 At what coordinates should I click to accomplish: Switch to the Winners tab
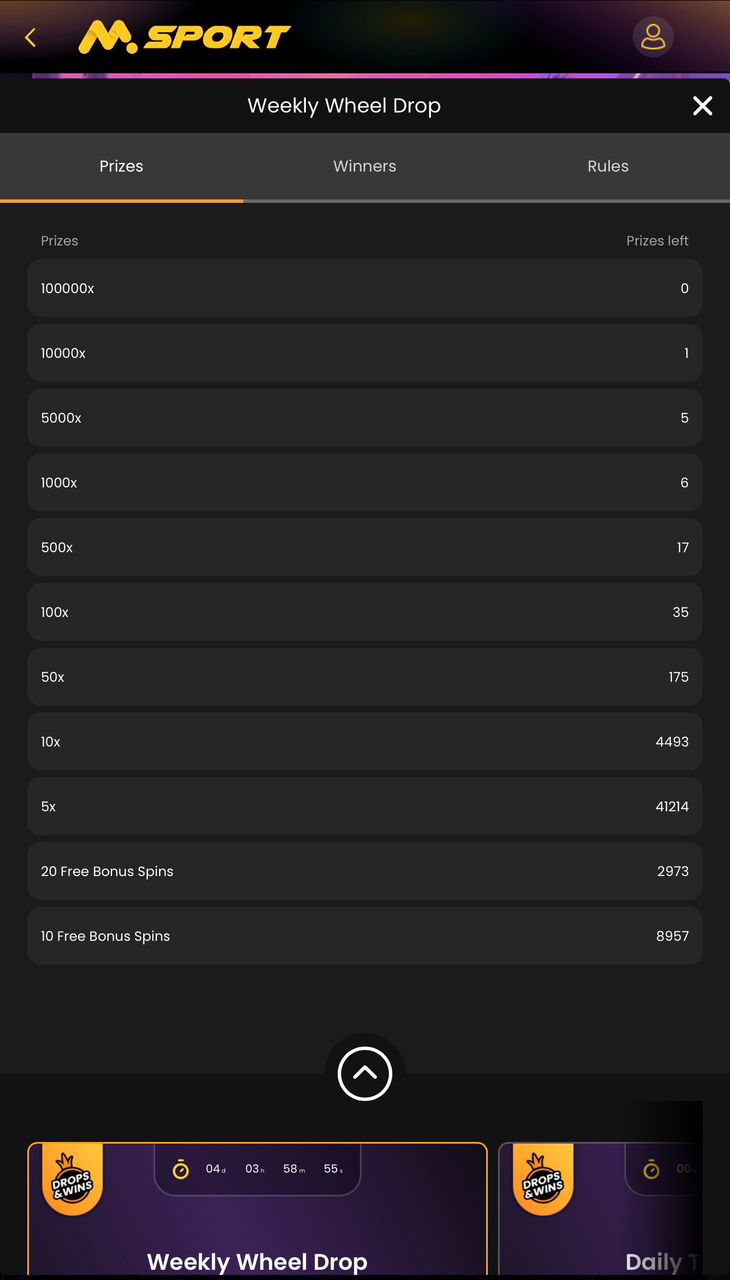coord(365,166)
